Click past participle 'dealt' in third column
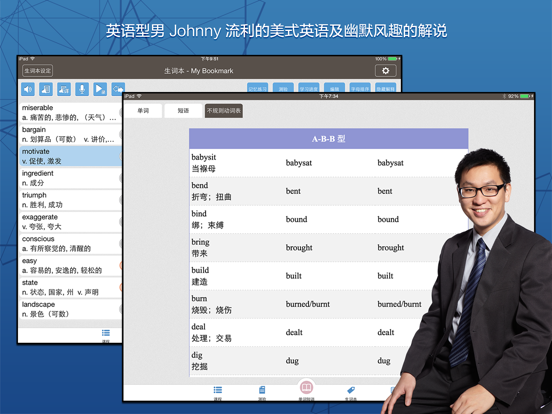The width and height of the screenshot is (552, 414). pyautogui.click(x=386, y=332)
